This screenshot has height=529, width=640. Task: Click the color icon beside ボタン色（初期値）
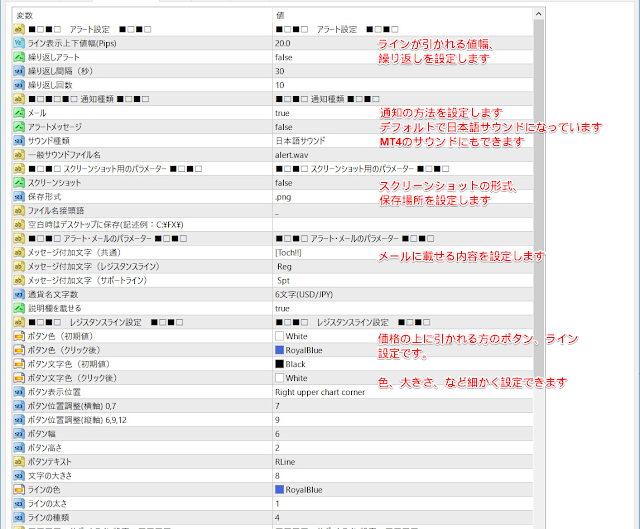(19, 336)
